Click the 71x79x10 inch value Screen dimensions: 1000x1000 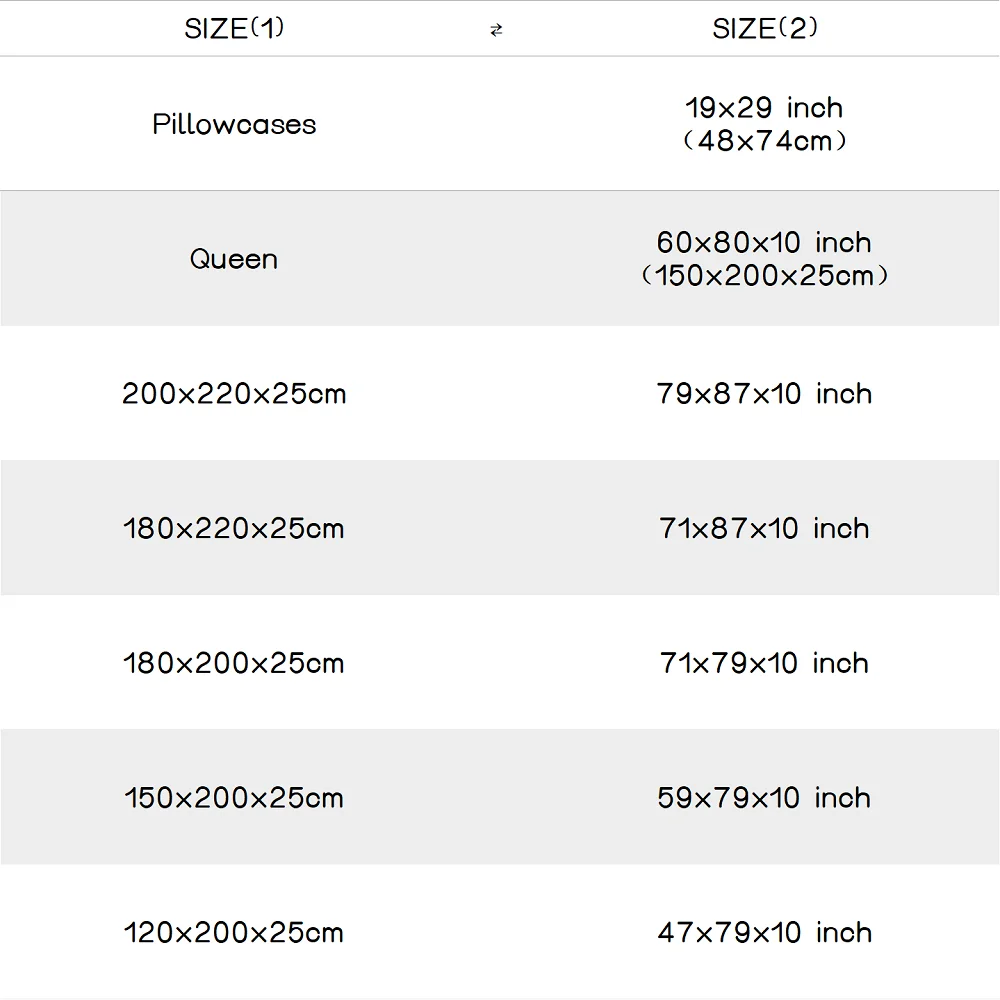coord(764,663)
